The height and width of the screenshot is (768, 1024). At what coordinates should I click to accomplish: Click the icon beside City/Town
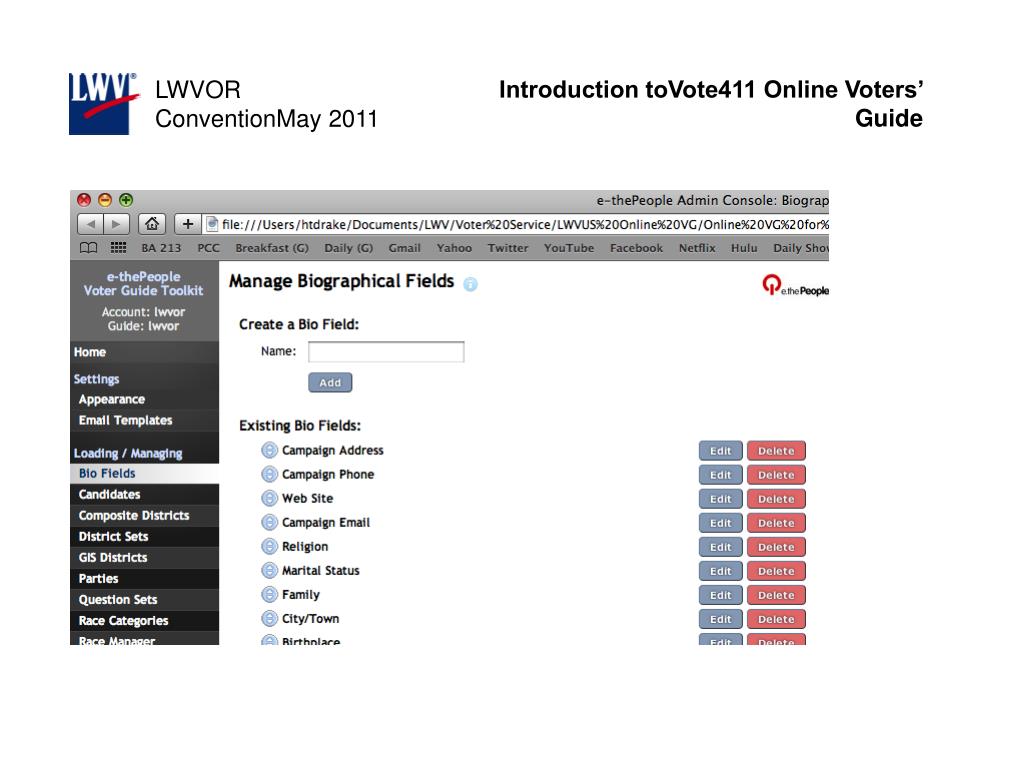point(269,618)
